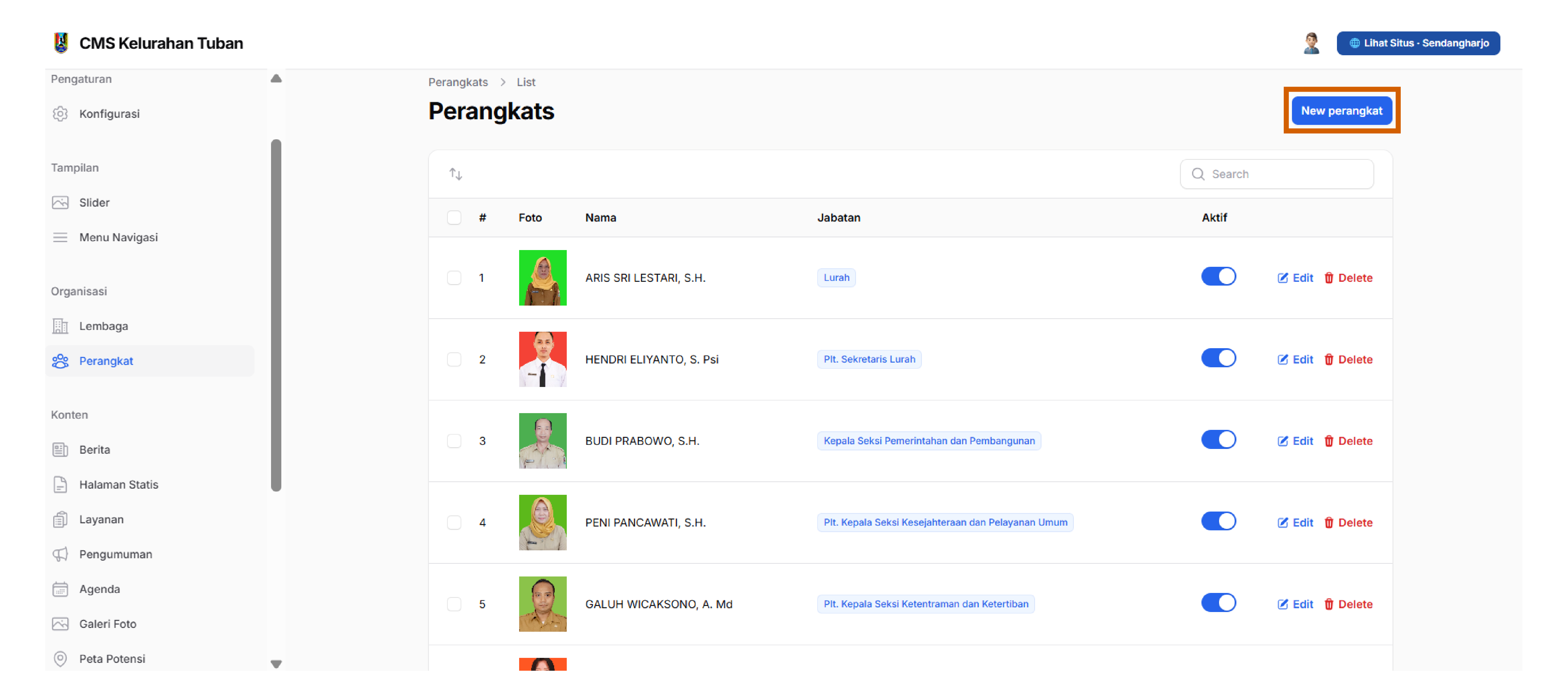The height and width of the screenshot is (699, 1568).
Task: Select Perangkat in the sidebar
Action: click(x=150, y=361)
